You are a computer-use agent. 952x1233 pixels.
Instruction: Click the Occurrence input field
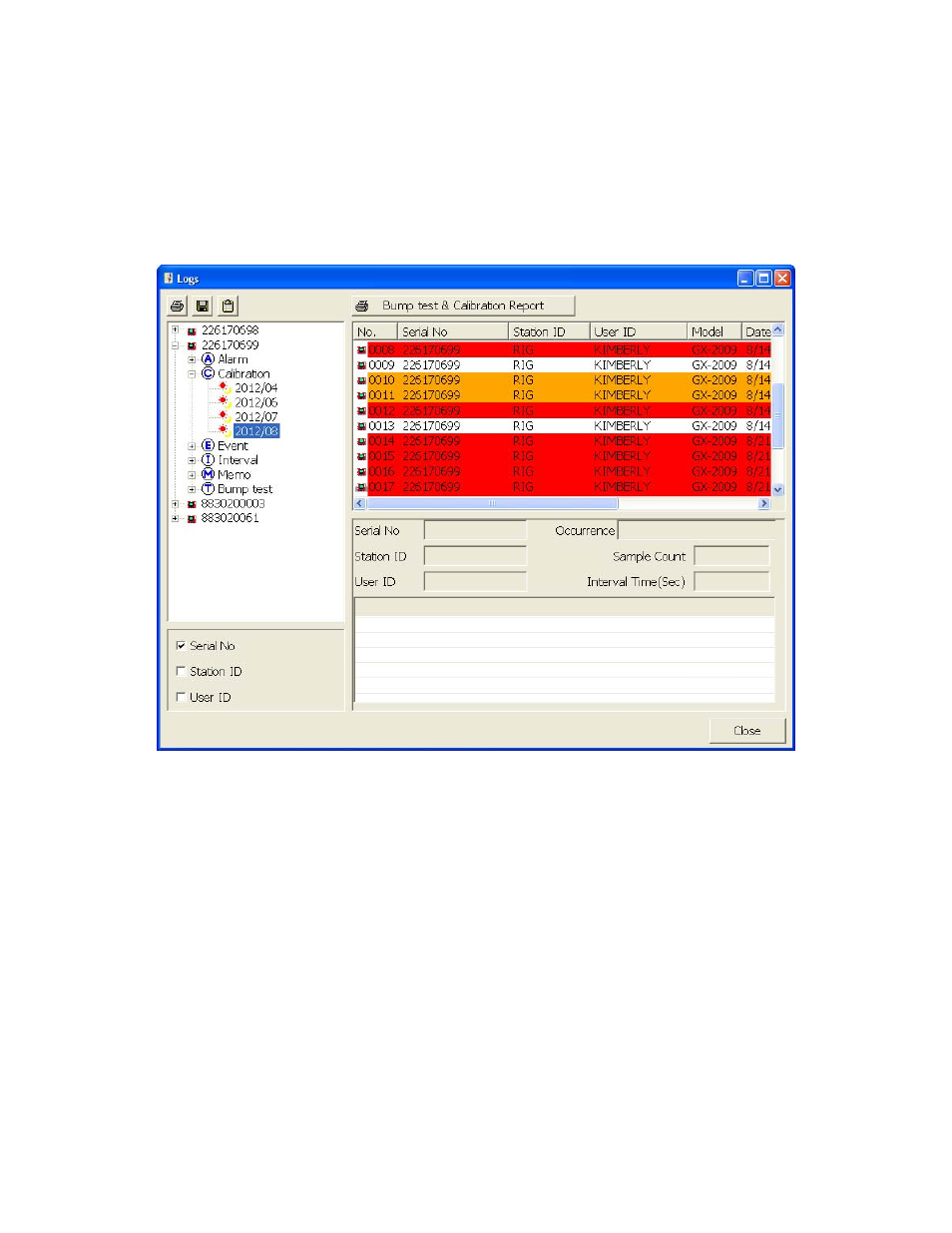coord(695,530)
